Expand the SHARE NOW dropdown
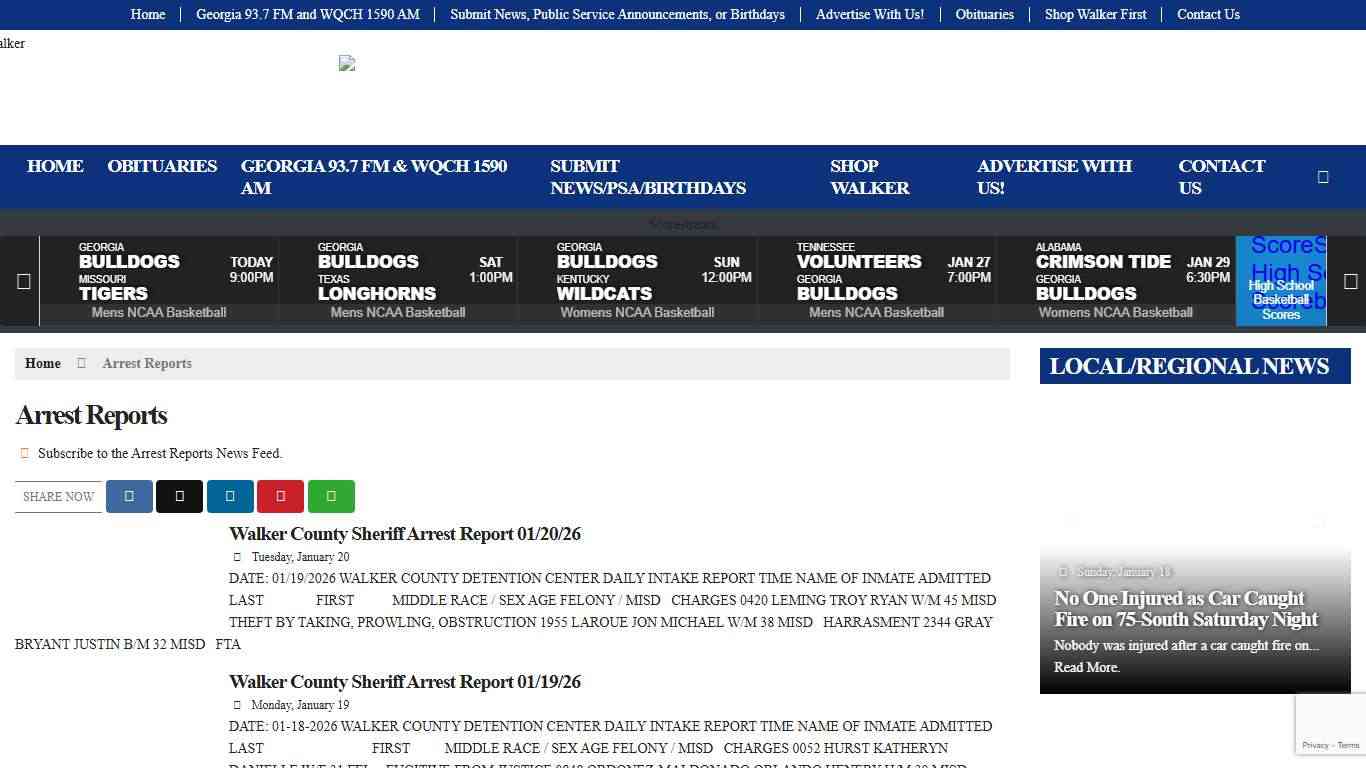 click(x=57, y=496)
